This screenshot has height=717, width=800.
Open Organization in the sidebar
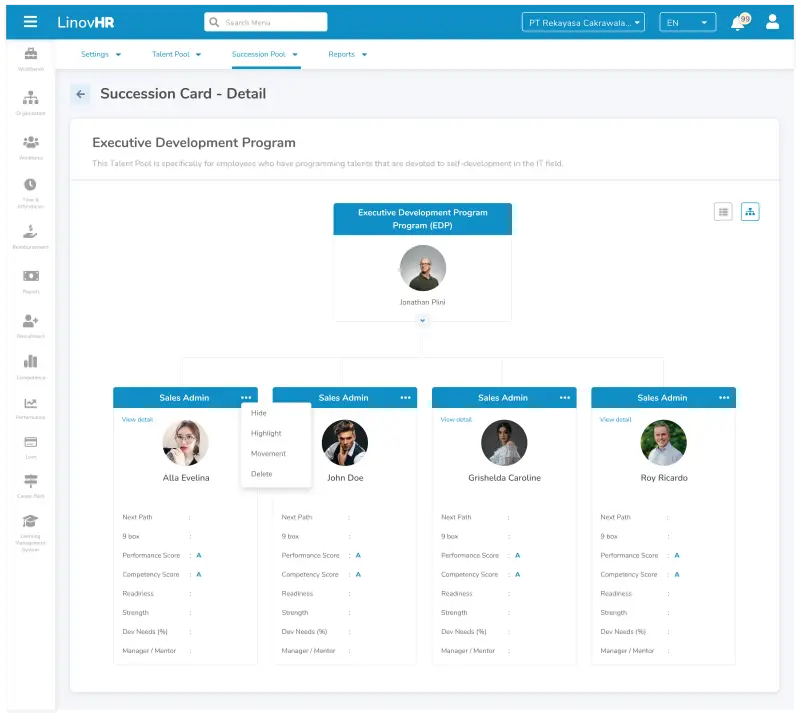30,102
